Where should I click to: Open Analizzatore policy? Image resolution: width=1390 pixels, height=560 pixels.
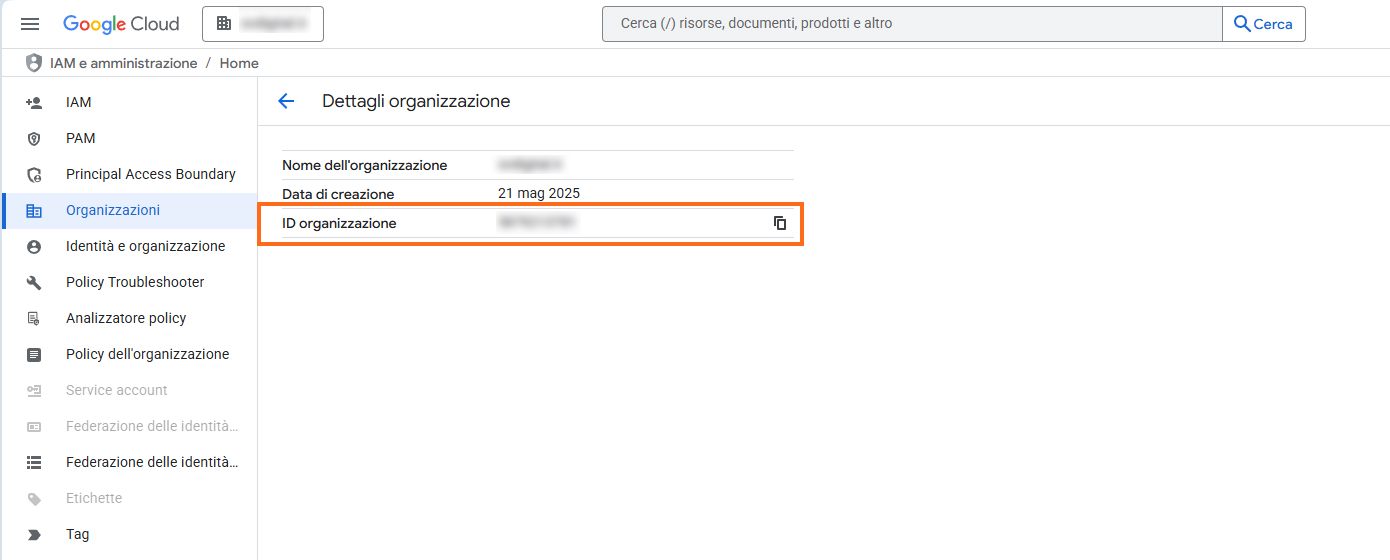pos(126,318)
